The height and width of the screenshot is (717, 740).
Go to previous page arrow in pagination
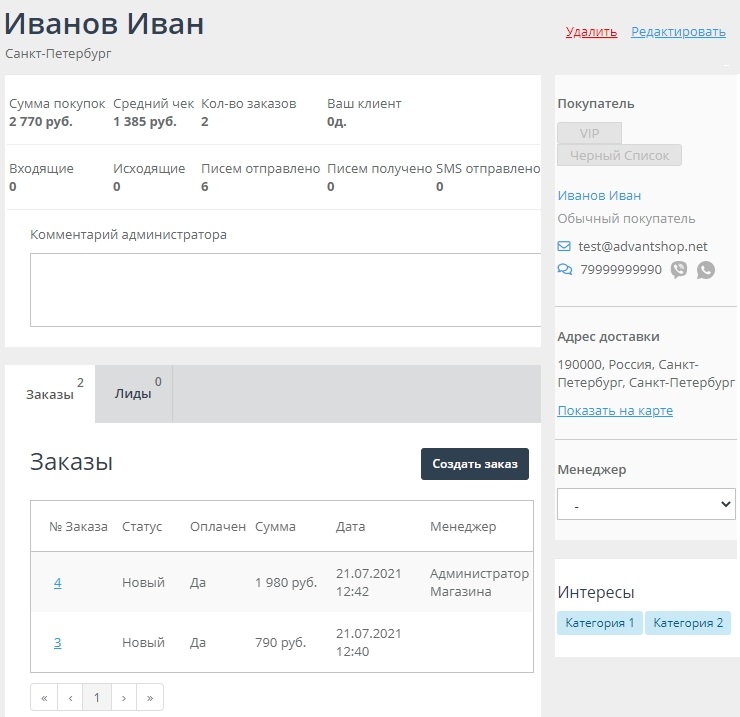pos(70,697)
